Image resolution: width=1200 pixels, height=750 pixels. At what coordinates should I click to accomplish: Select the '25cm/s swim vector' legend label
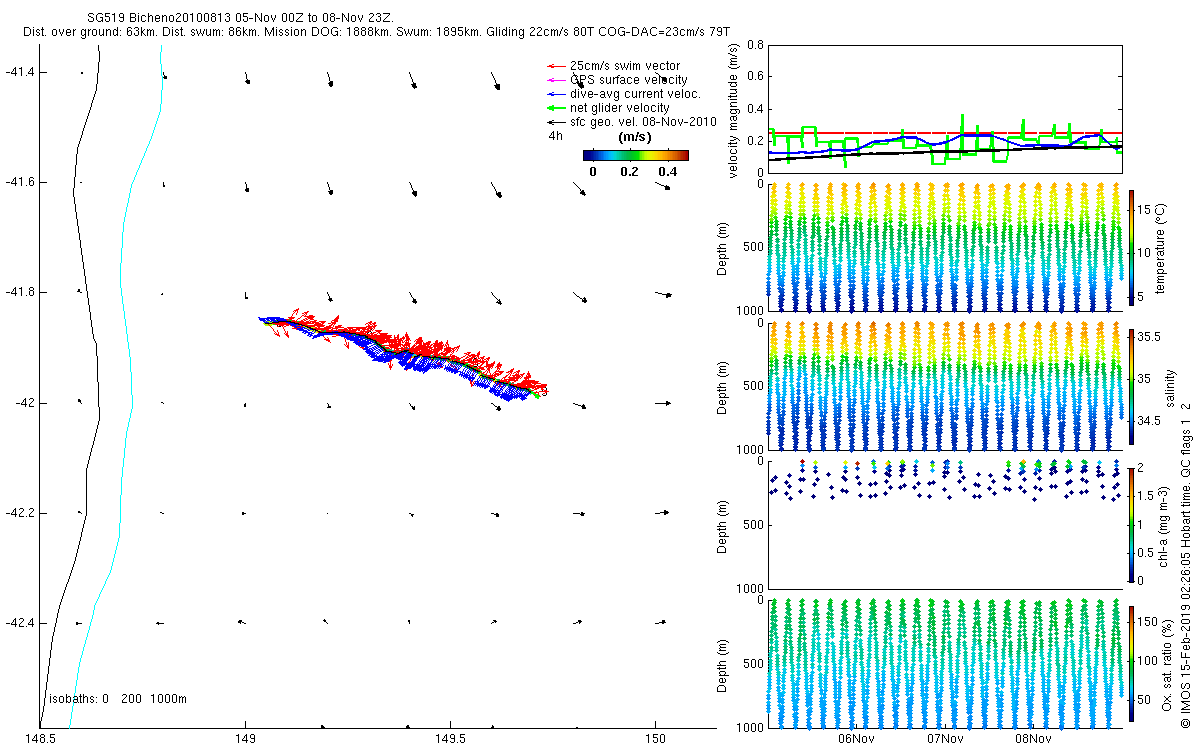click(x=625, y=66)
